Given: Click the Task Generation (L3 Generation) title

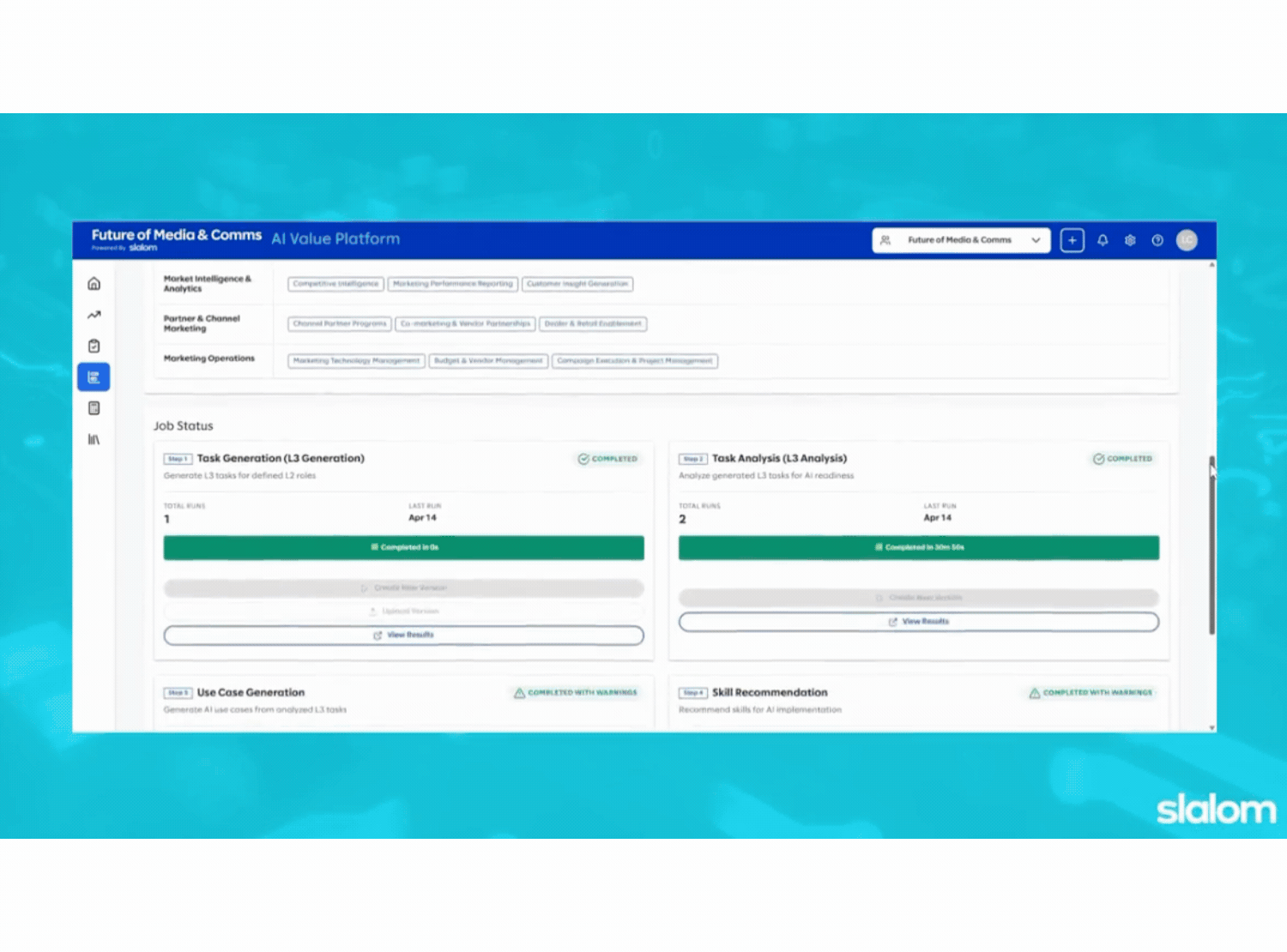Looking at the screenshot, I should click(281, 459).
